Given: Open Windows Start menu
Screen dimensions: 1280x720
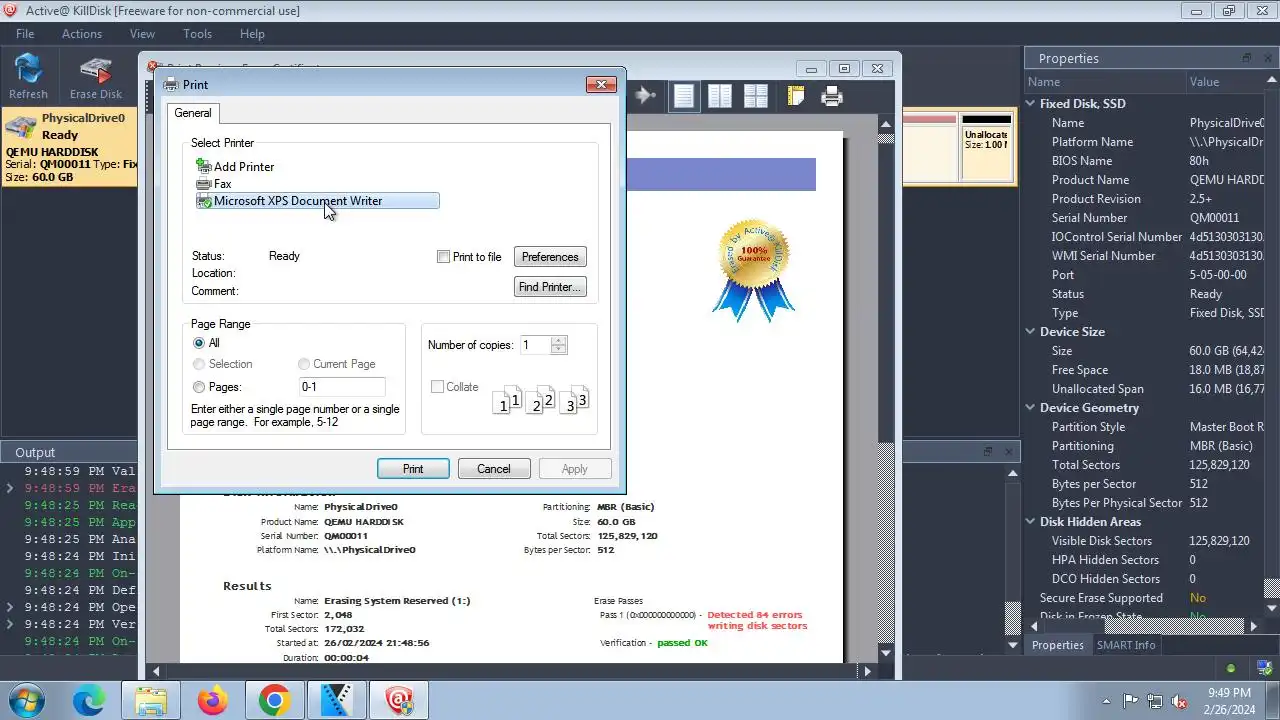Looking at the screenshot, I should tap(26, 700).
